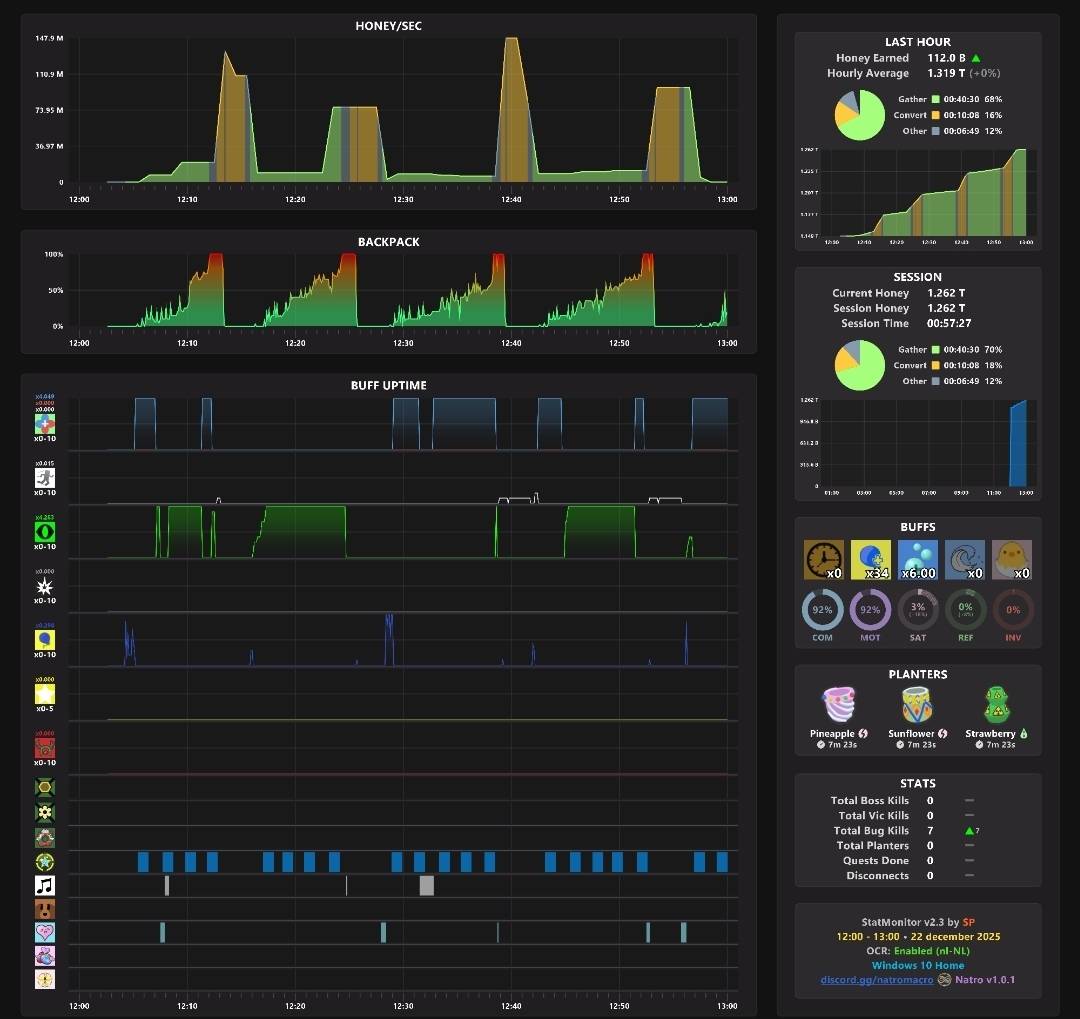Click the Natro v1.0.1 label

[984, 980]
